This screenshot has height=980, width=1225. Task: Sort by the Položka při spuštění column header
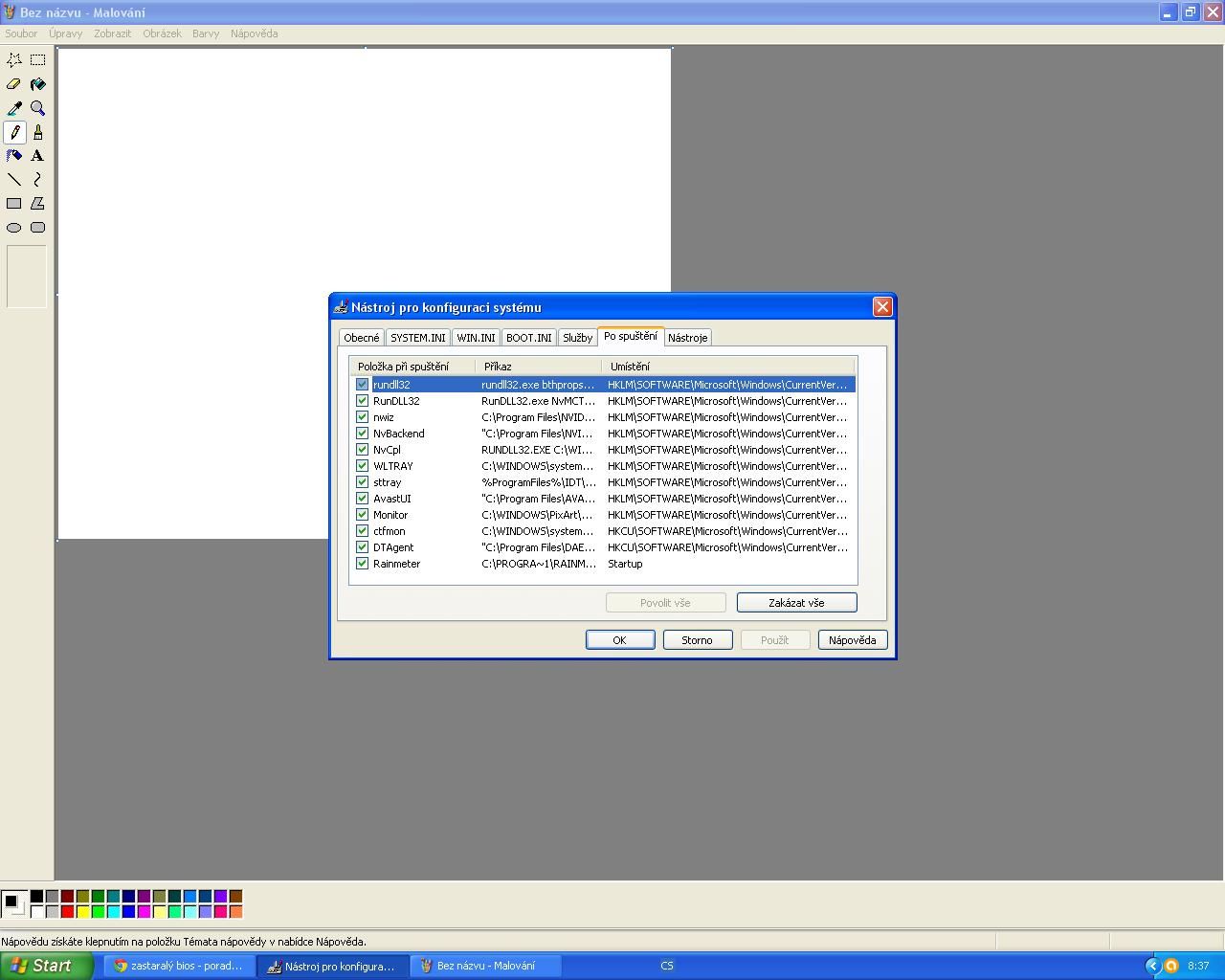412,367
